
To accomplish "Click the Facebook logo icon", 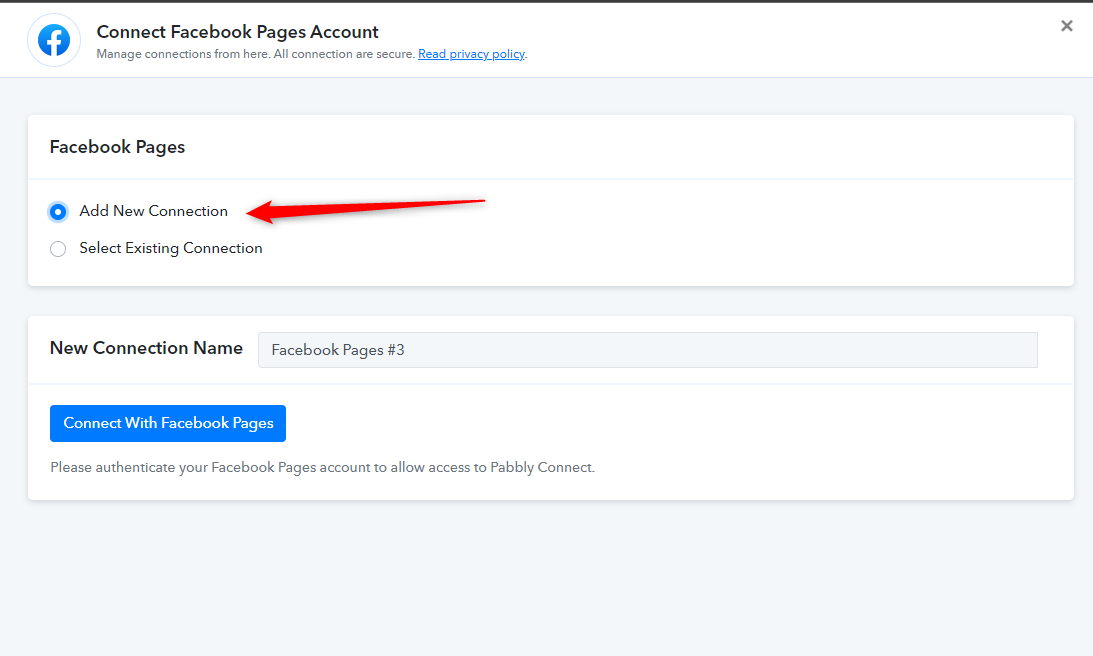I will [54, 40].
